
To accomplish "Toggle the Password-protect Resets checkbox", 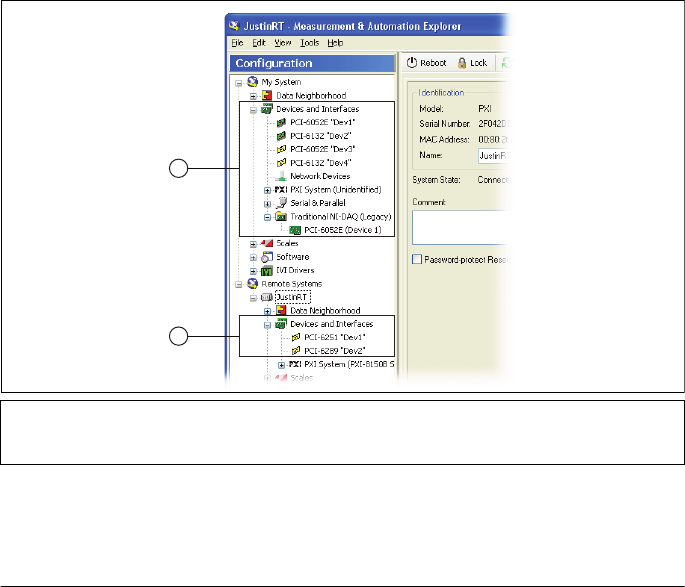I will [x=417, y=259].
